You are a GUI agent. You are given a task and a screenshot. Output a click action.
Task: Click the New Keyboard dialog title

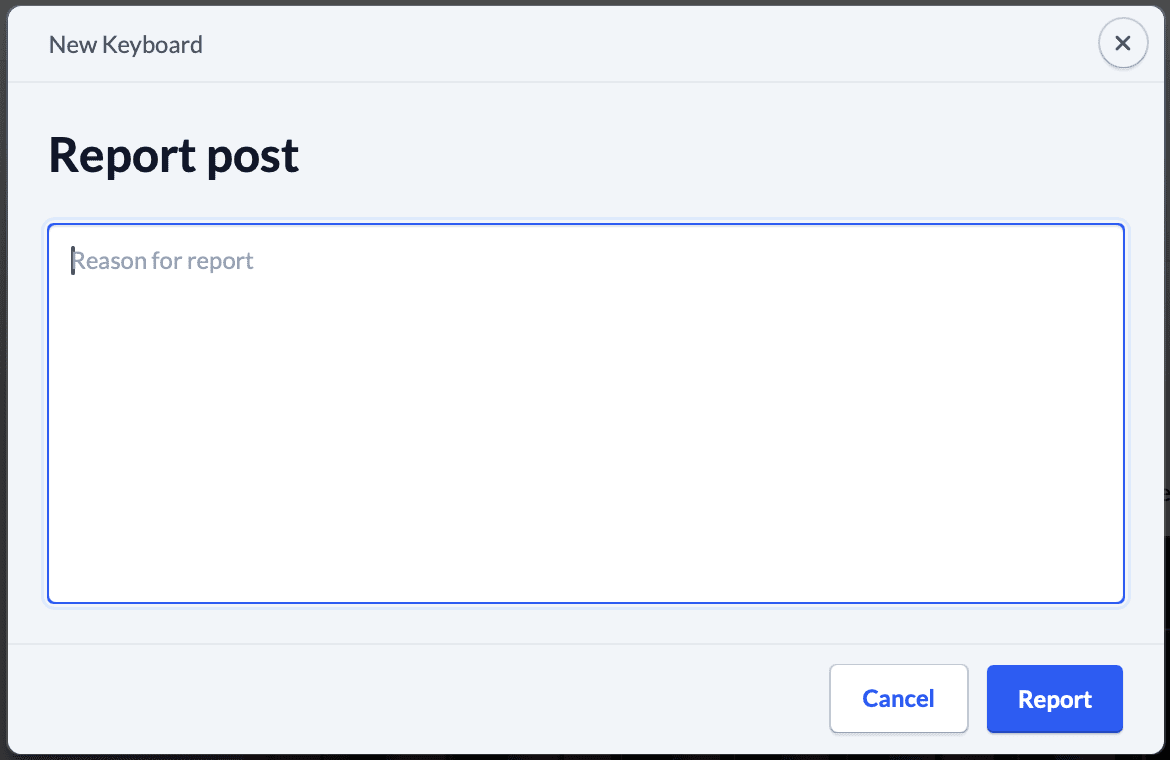pos(125,45)
